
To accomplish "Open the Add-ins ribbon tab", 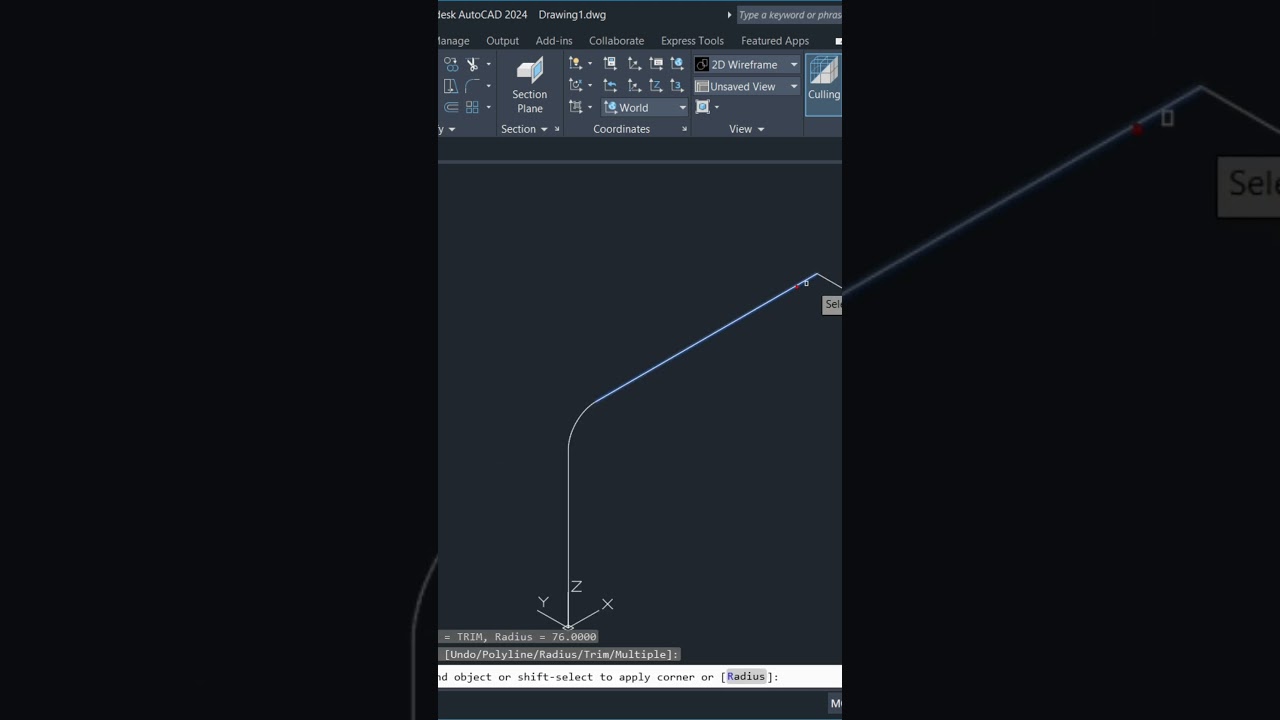I will pyautogui.click(x=554, y=41).
